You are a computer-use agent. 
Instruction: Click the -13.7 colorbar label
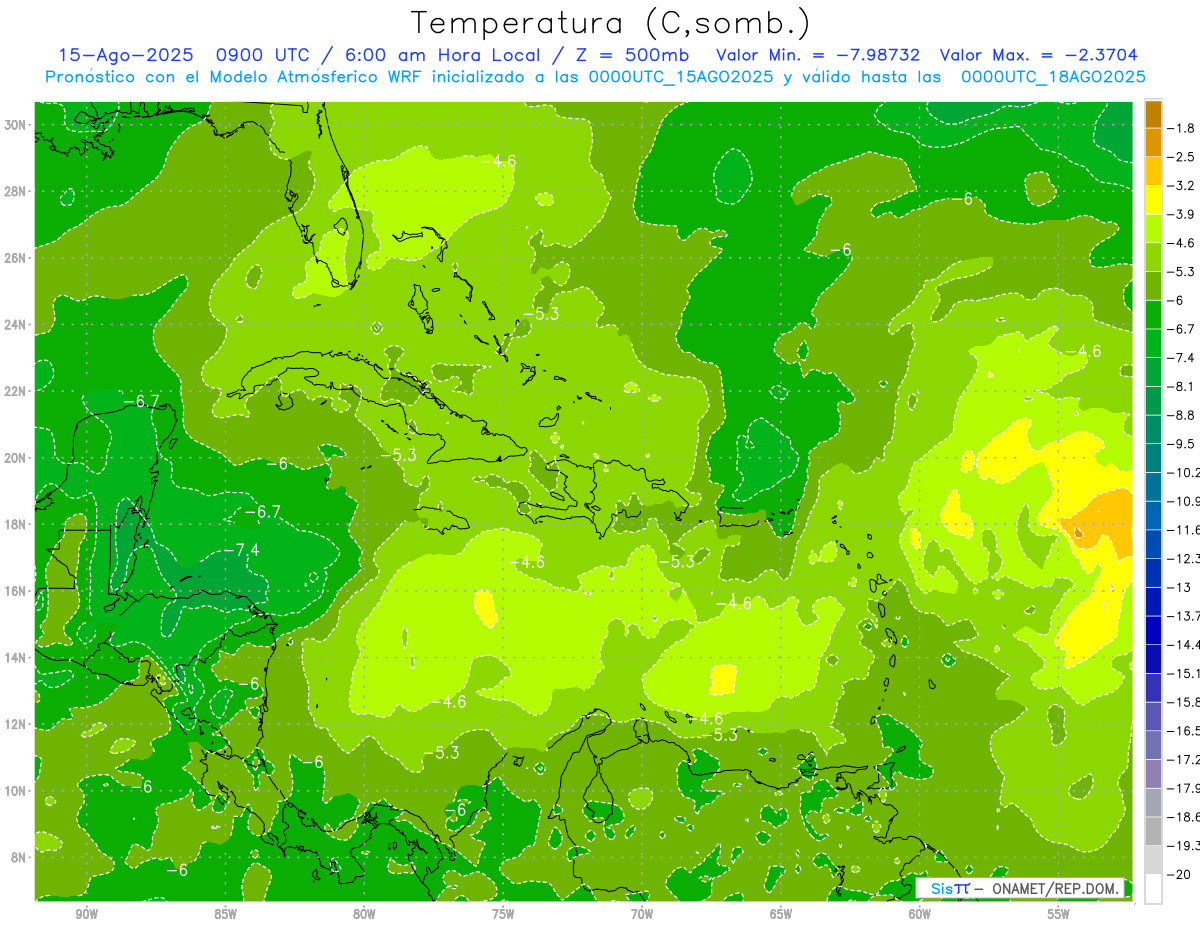(x=1185, y=616)
